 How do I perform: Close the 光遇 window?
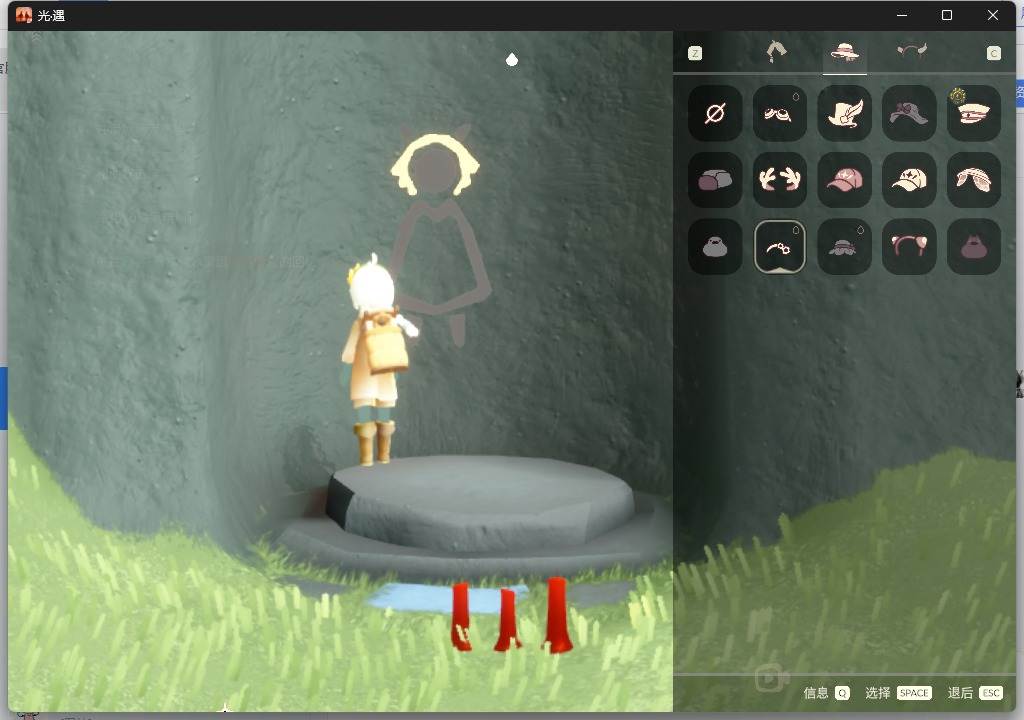(993, 14)
